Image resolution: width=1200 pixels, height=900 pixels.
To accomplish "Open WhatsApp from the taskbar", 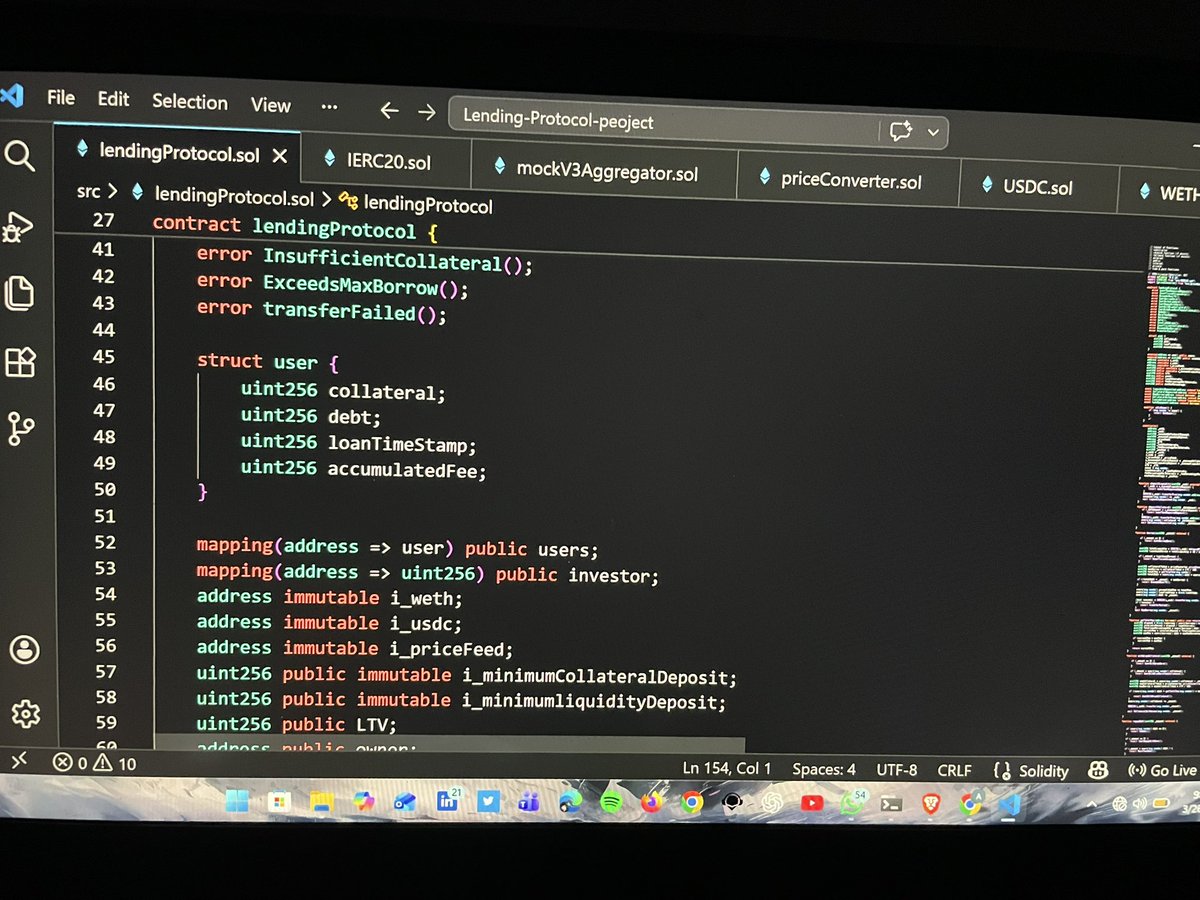I will click(850, 804).
